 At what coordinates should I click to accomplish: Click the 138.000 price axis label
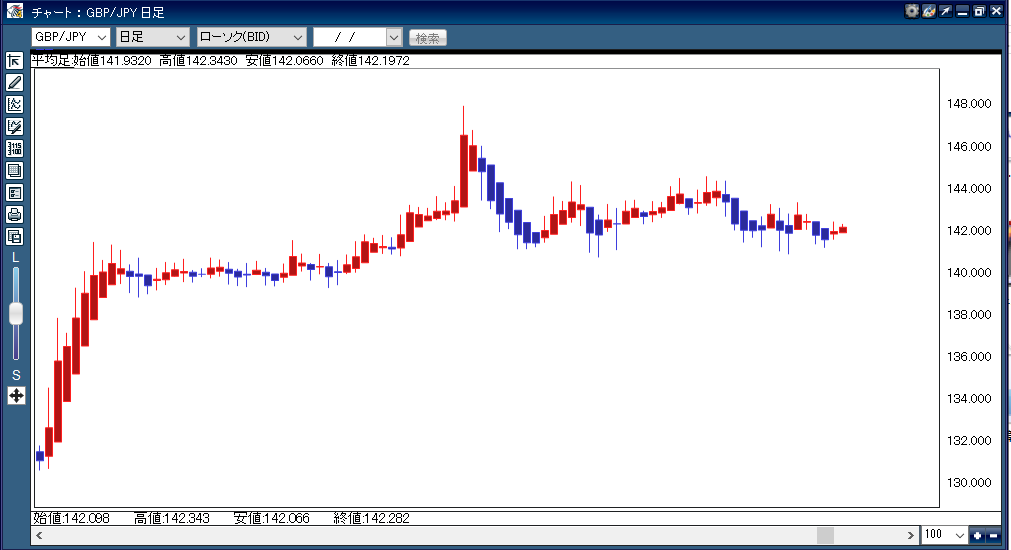click(968, 315)
